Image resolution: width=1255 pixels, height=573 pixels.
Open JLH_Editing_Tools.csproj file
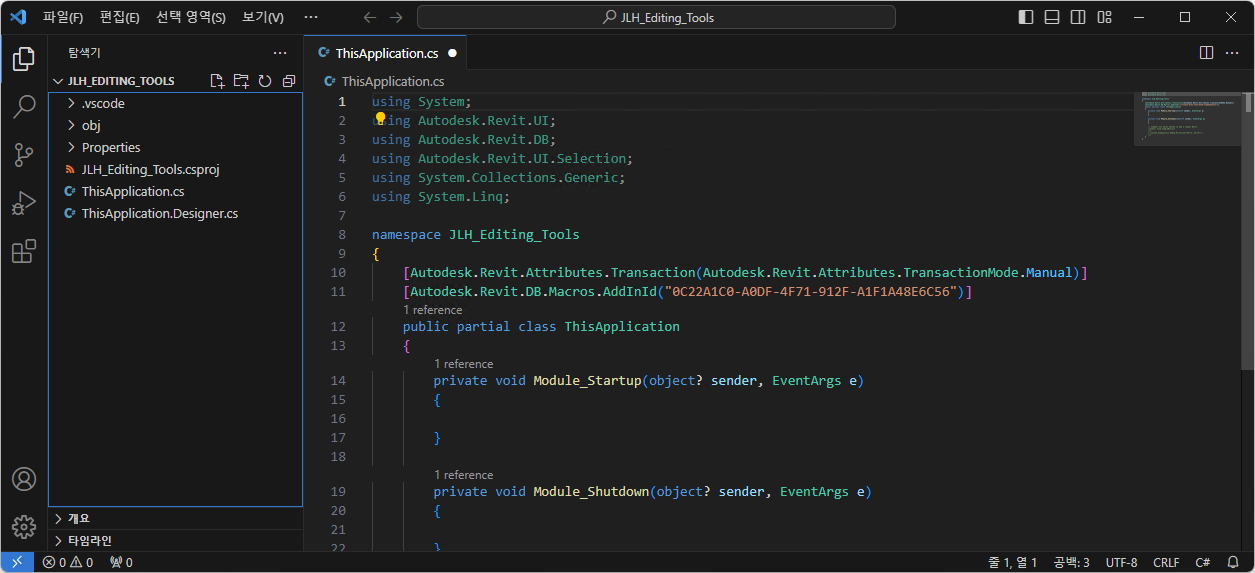point(175,169)
